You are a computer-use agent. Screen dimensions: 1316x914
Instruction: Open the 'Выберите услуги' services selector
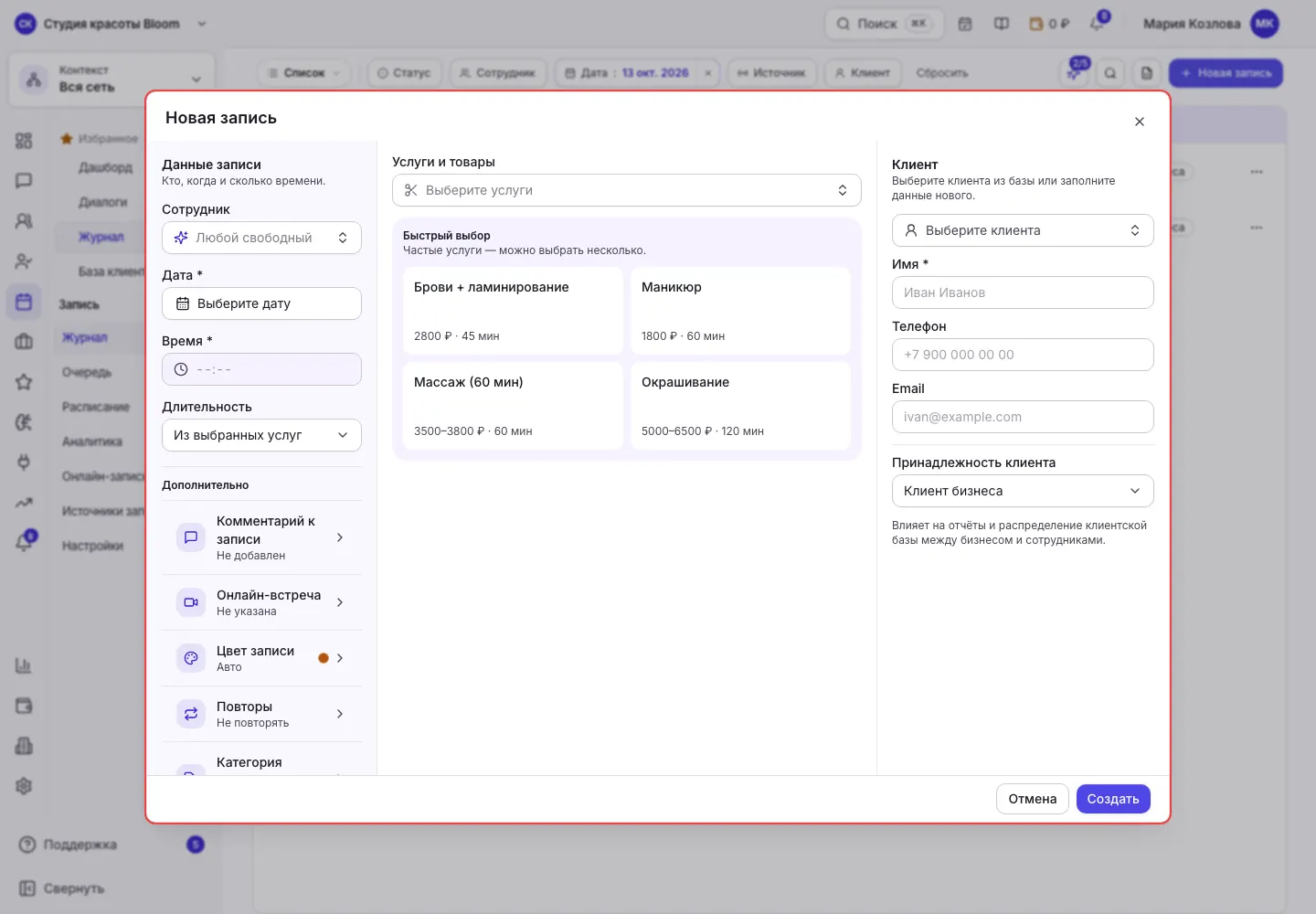point(626,190)
